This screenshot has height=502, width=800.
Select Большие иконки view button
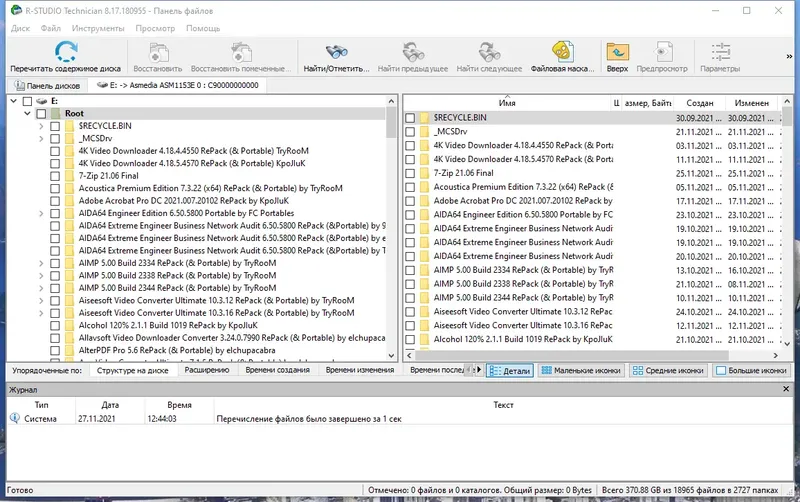751,370
